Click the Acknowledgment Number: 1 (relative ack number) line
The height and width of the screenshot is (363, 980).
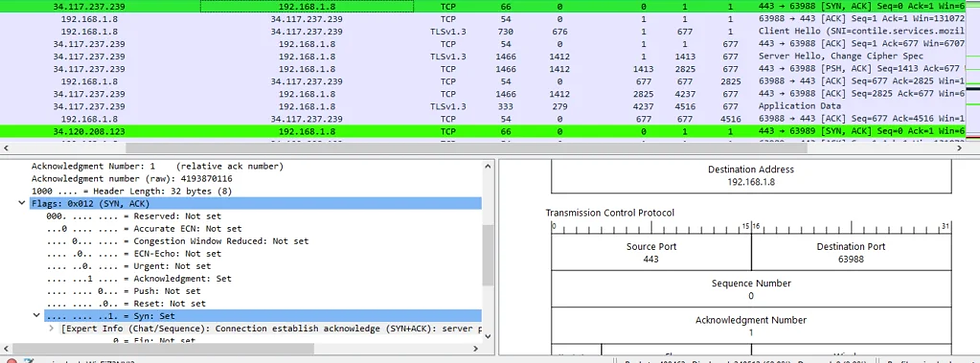(158, 166)
